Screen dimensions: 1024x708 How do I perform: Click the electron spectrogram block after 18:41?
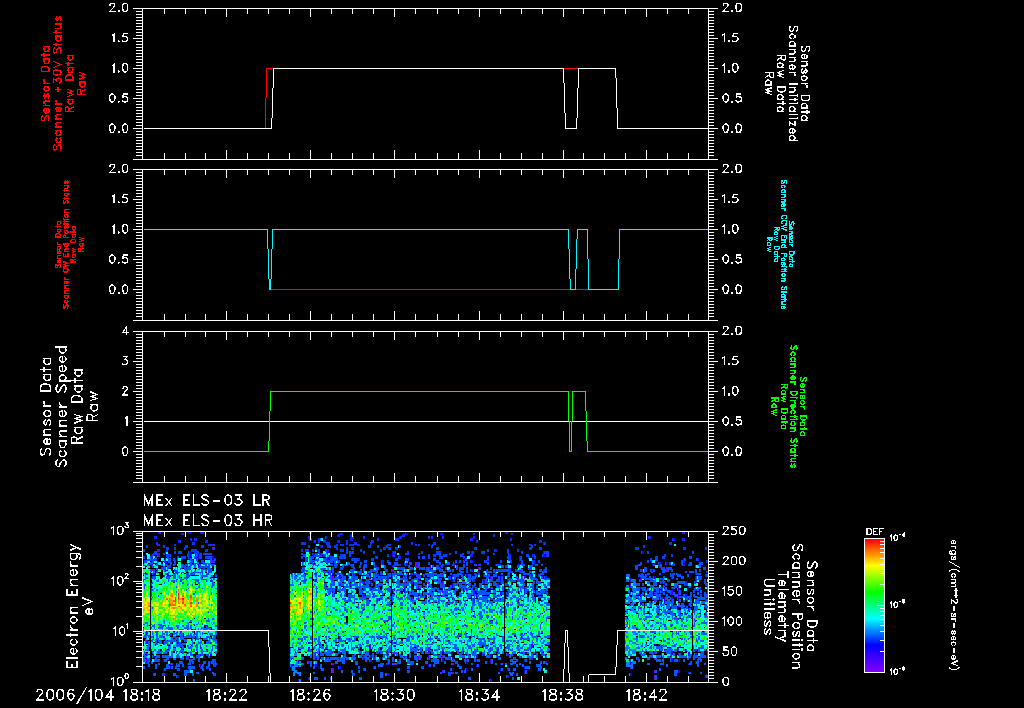click(x=667, y=605)
